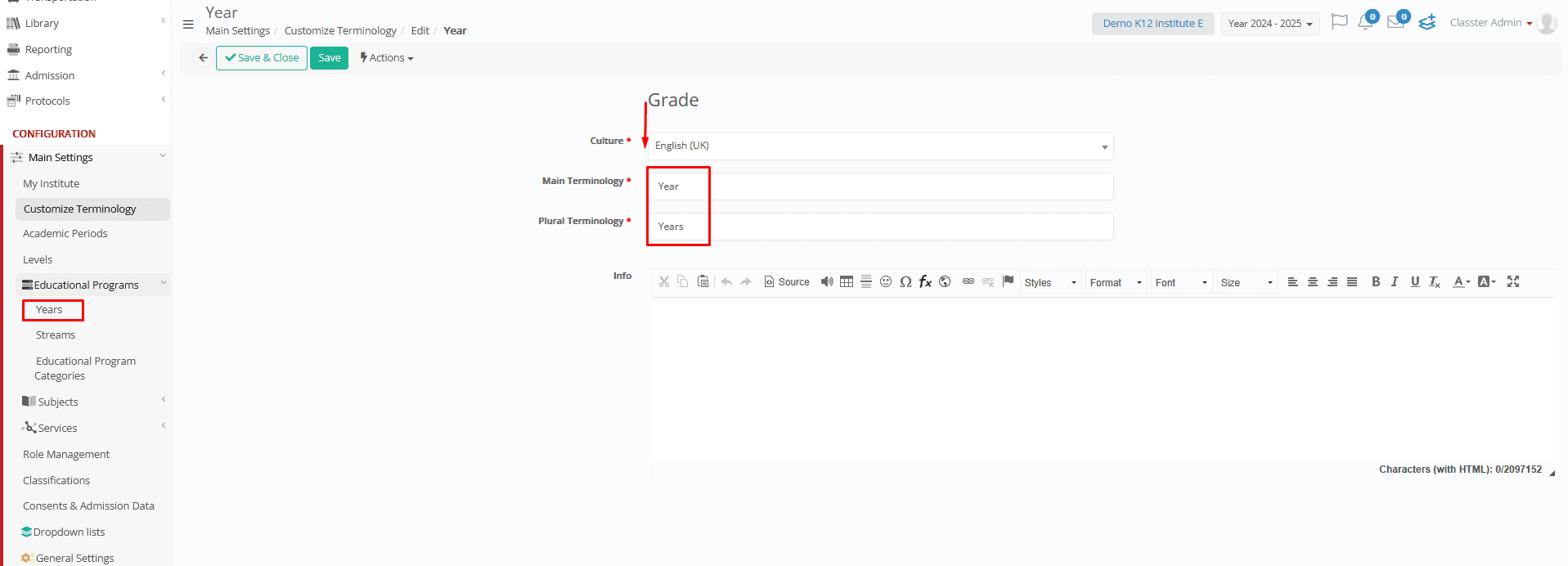Click the layers sync icon in header

tap(1427, 22)
